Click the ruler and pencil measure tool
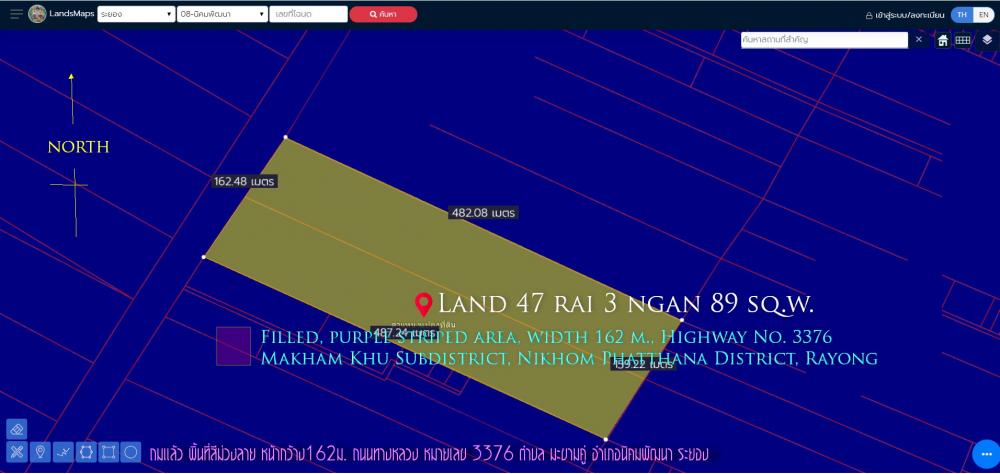 pos(15,451)
